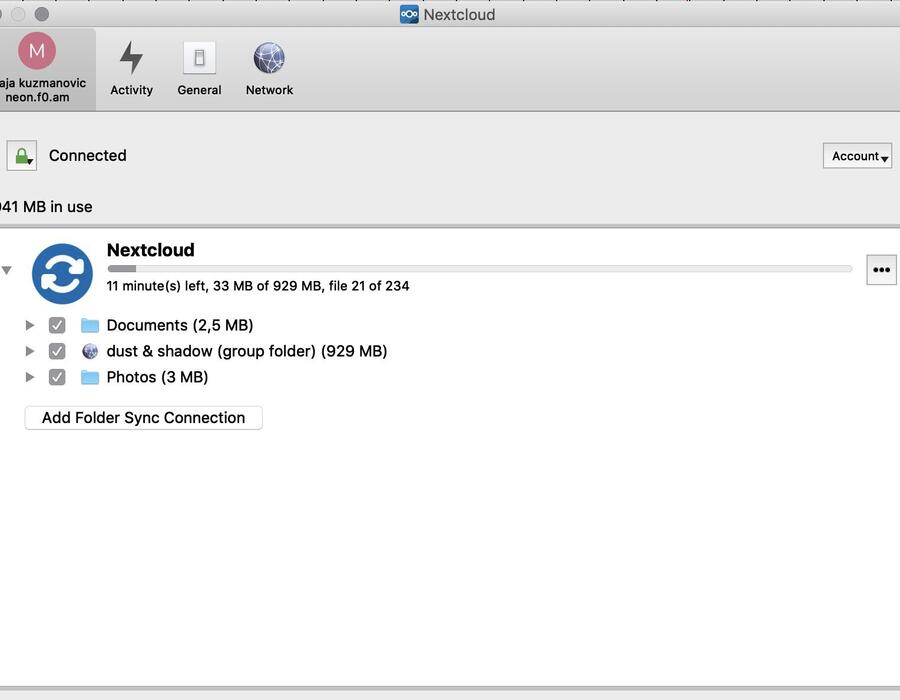This screenshot has width=900, height=700.
Task: Click the bold Nextcloud folder heading
Action: click(x=150, y=250)
